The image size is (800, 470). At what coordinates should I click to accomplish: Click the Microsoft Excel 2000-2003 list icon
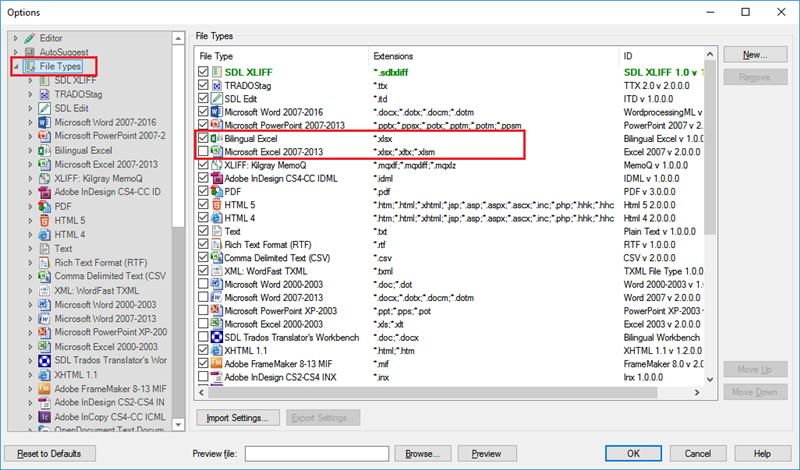click(x=217, y=324)
